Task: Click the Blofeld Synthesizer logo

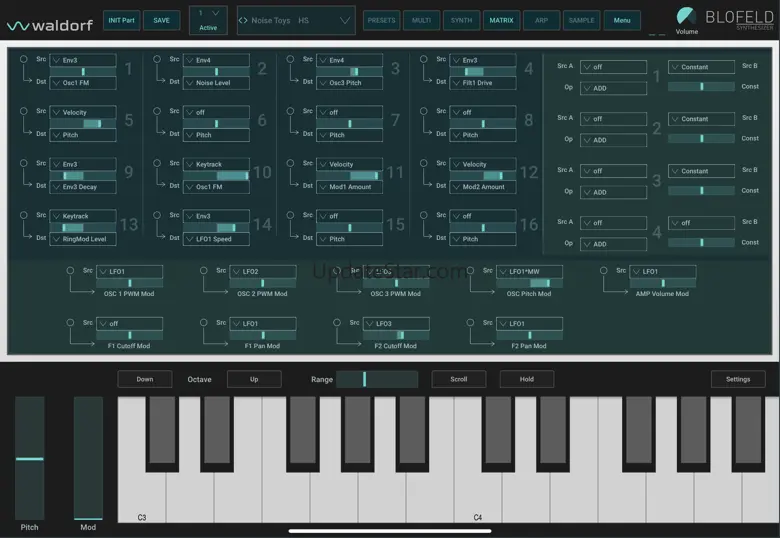Action: (x=740, y=20)
